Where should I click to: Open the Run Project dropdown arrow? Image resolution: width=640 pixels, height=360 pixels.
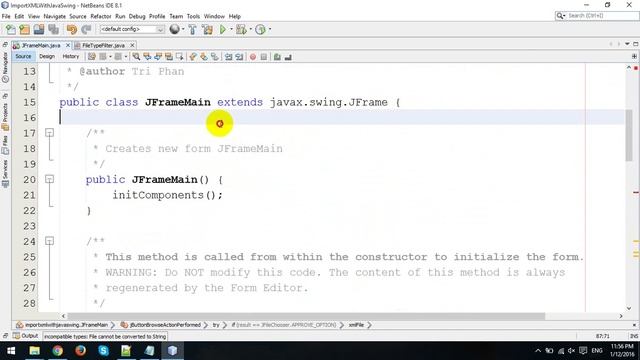(231, 29)
